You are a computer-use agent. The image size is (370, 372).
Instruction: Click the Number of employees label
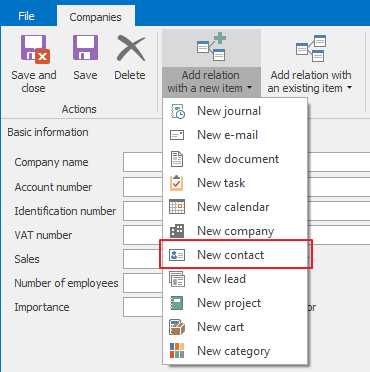(66, 283)
